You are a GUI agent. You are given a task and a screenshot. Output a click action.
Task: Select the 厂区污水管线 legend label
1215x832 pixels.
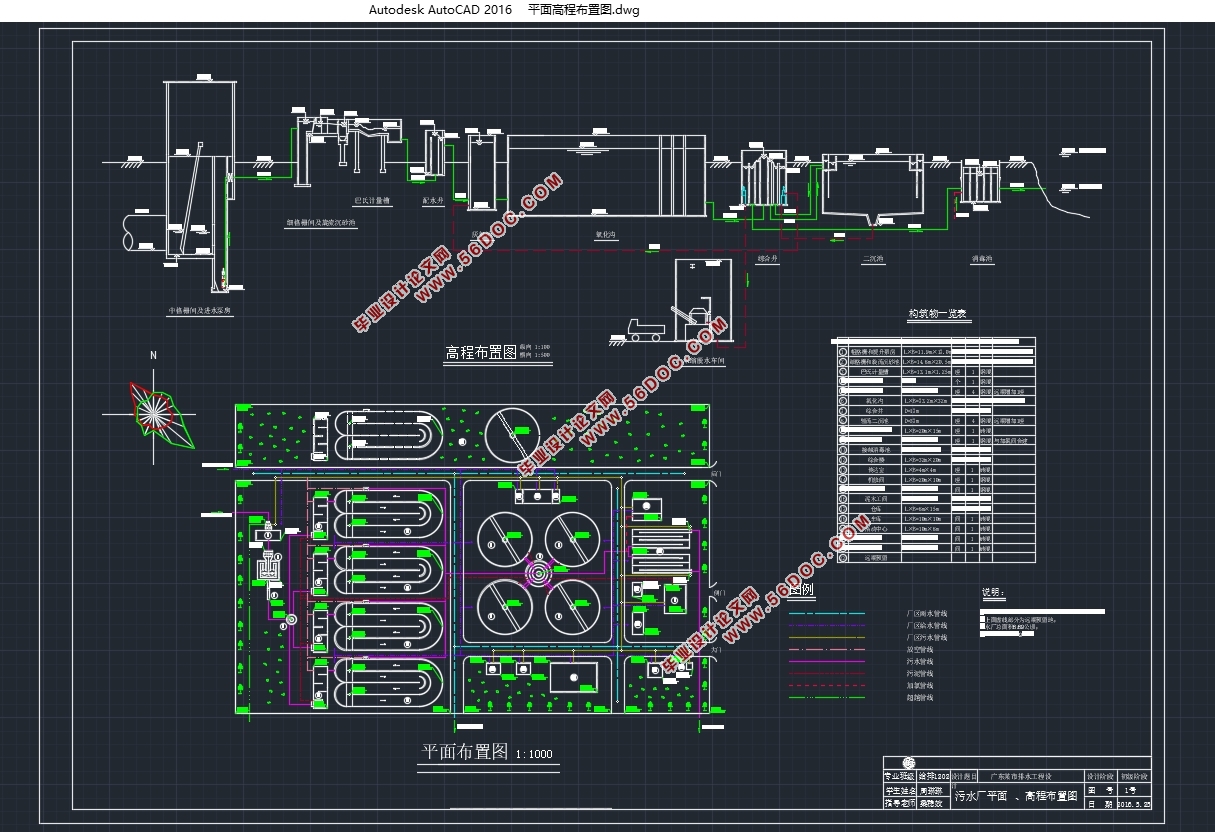[x=925, y=637]
